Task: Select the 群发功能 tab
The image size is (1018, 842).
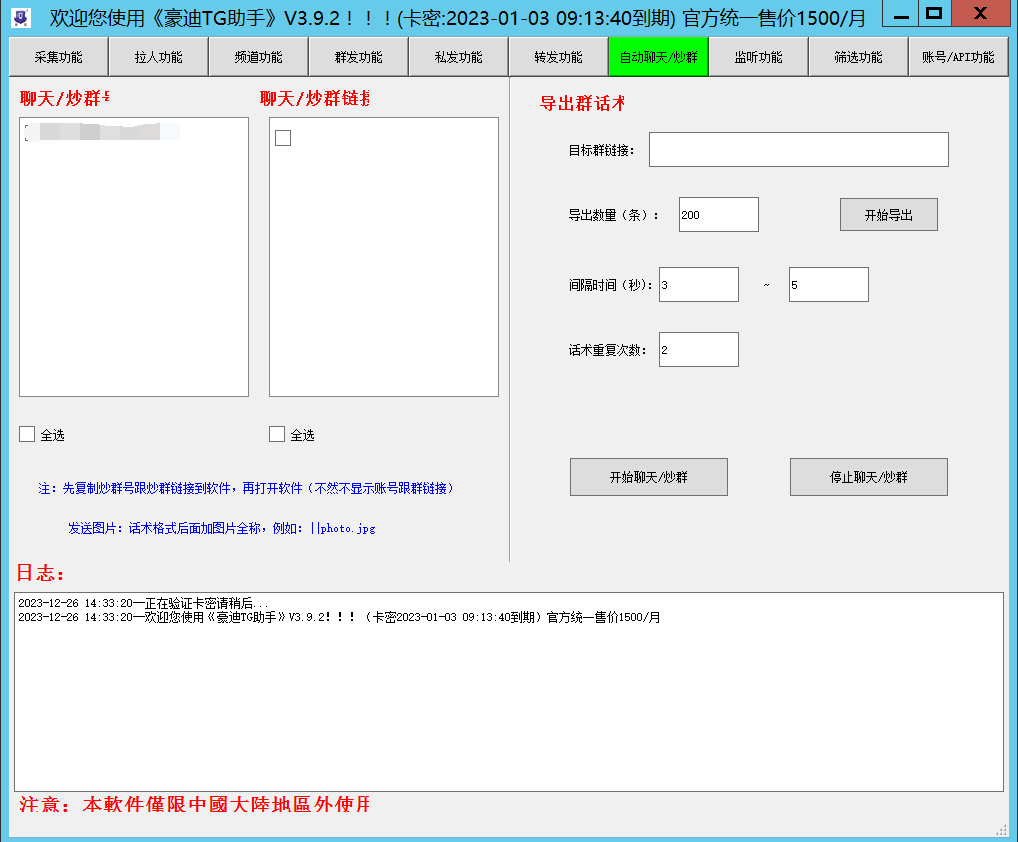Action: [358, 57]
